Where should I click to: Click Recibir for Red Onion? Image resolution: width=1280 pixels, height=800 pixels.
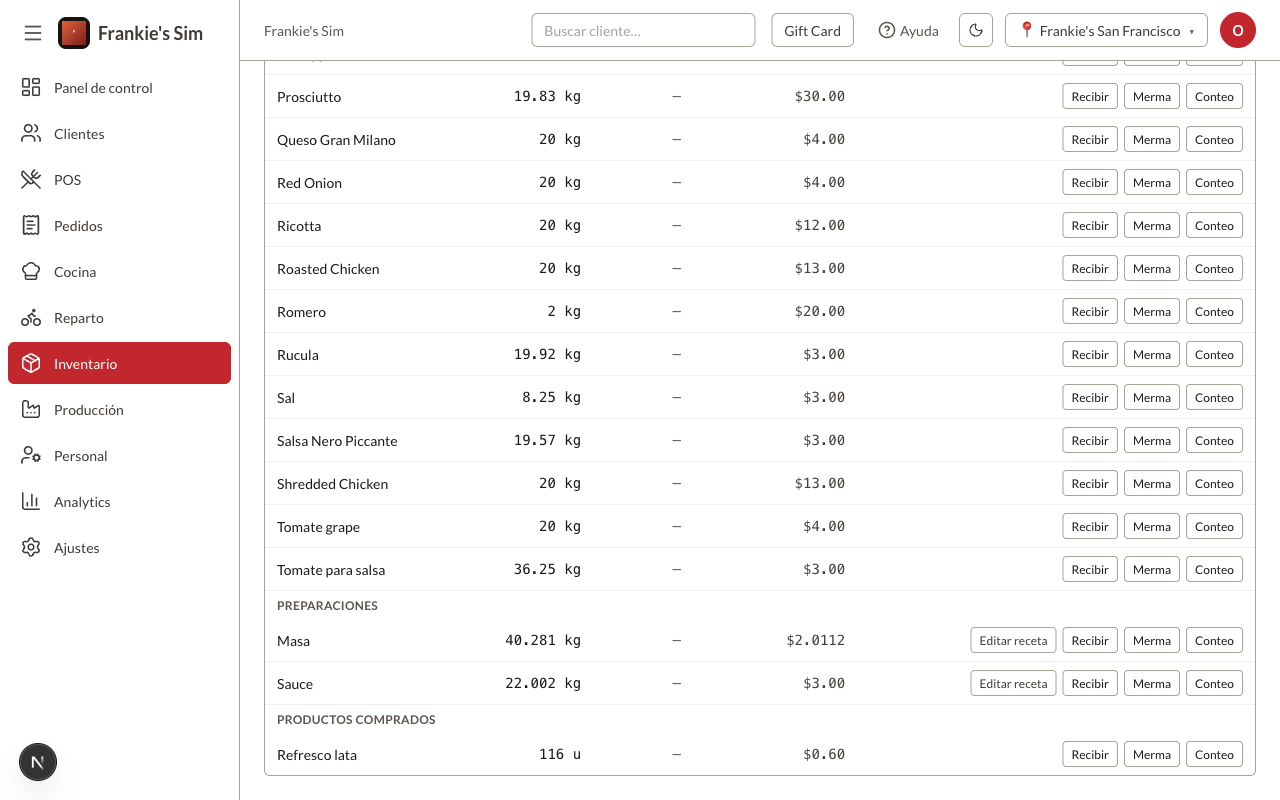(x=1090, y=182)
